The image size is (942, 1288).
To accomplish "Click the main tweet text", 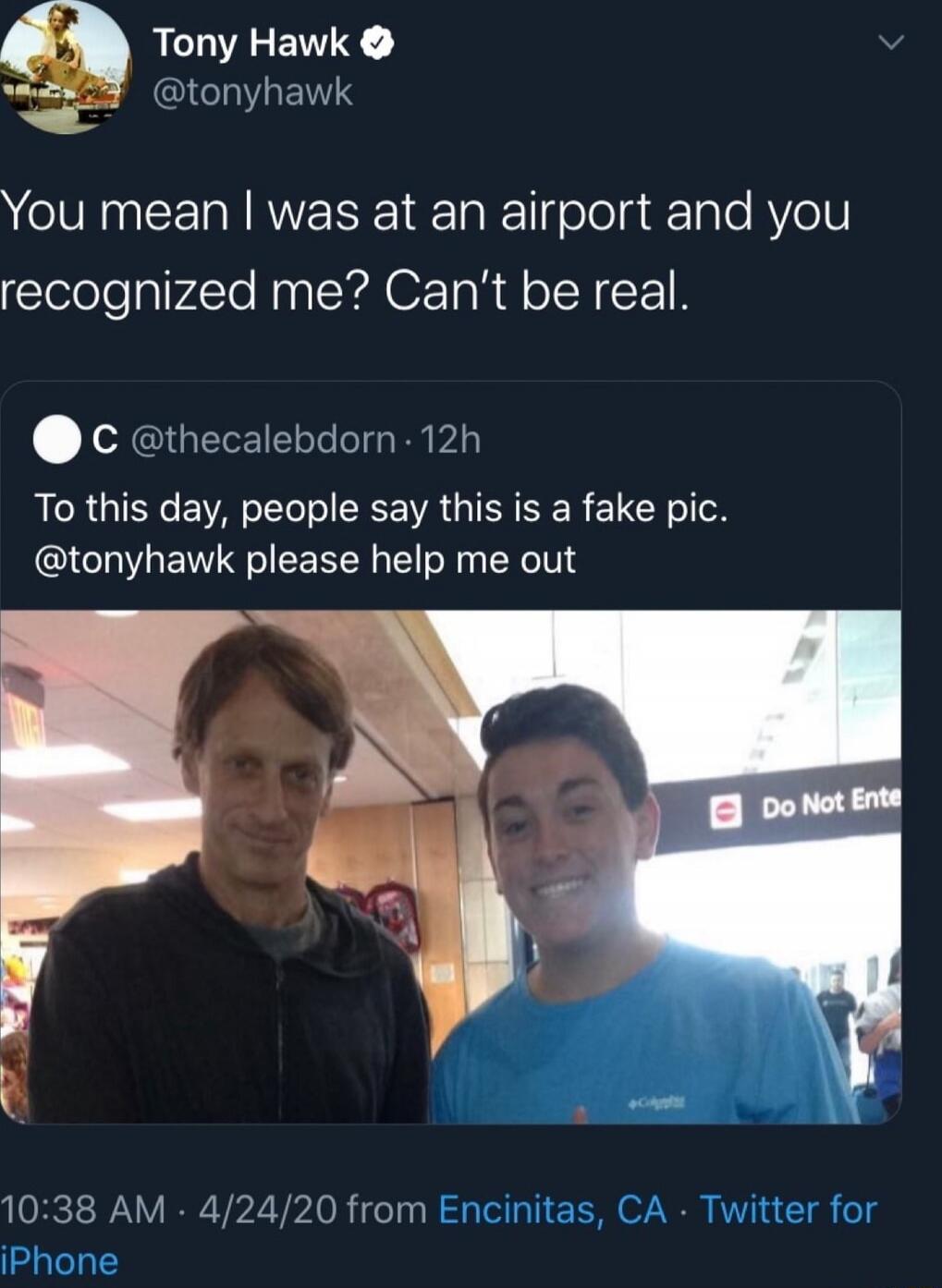I will click(x=425, y=251).
